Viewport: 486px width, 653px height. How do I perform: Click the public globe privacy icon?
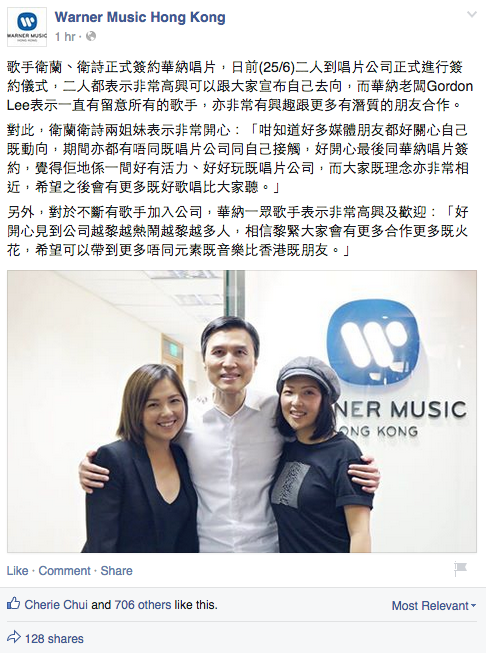(x=91, y=37)
